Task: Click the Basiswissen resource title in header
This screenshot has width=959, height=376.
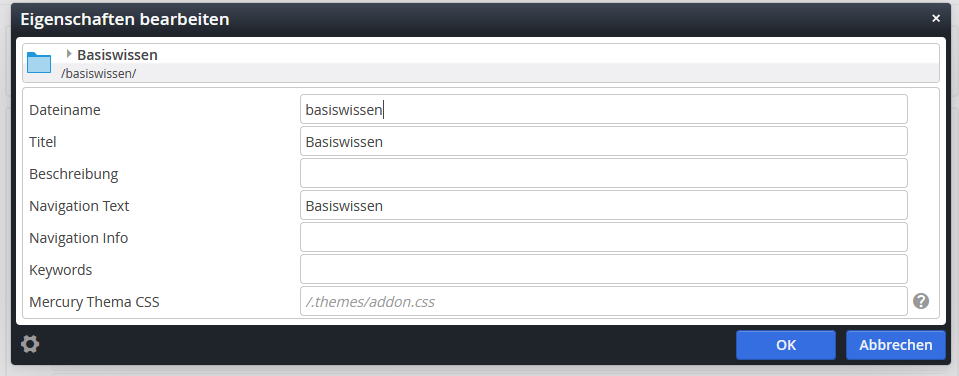Action: (x=117, y=54)
